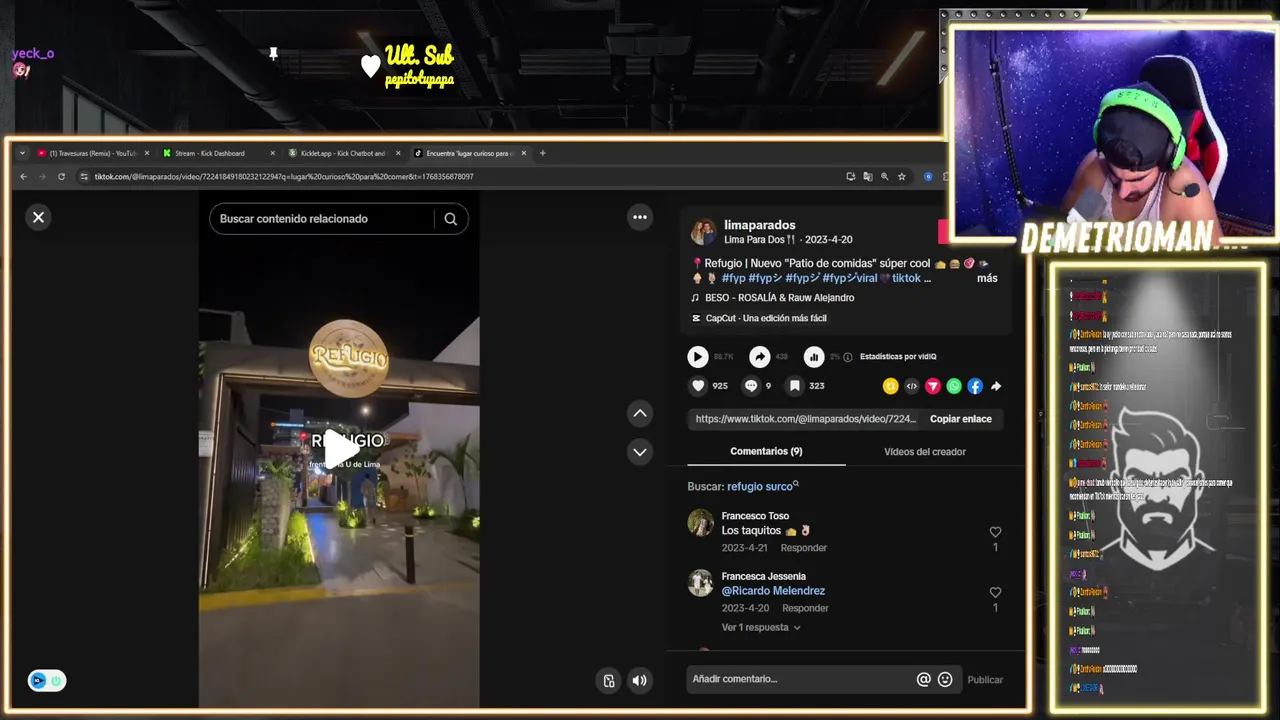Like Francesco Toso's comment
Screen dimensions: 1280x720
point(995,532)
